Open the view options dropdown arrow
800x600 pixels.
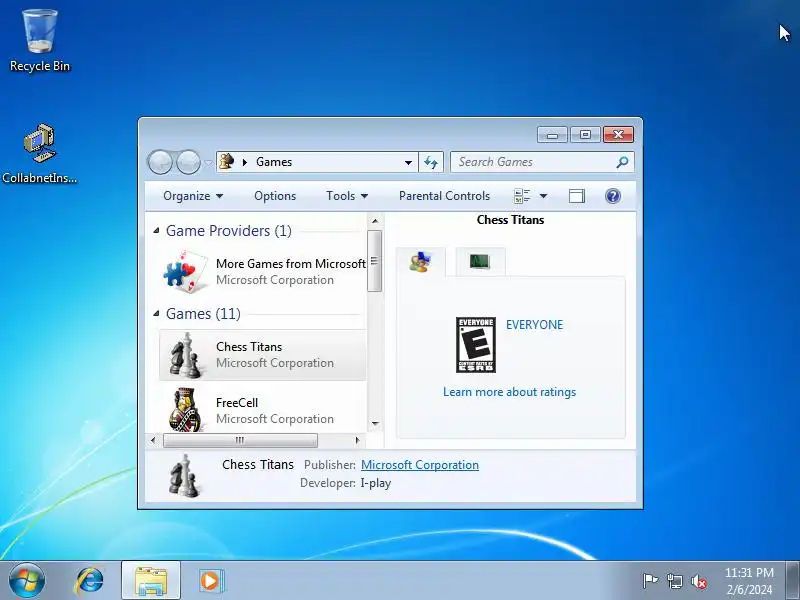tap(543, 196)
